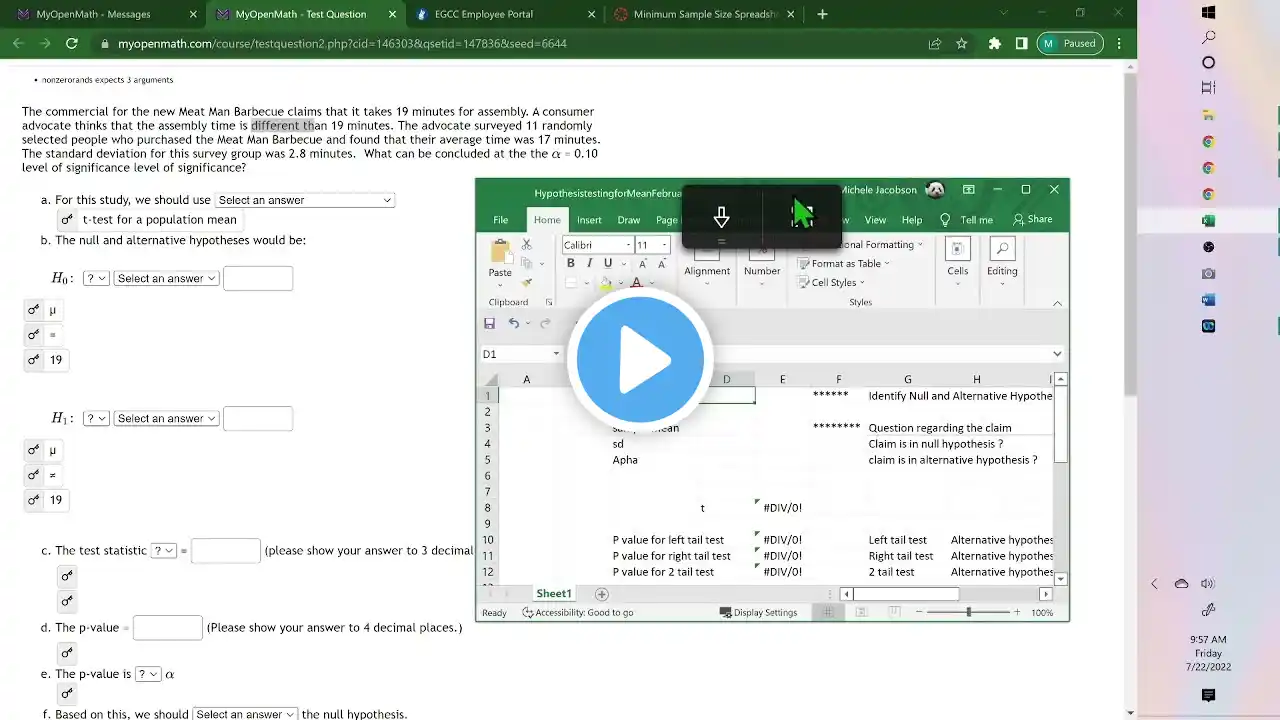Open the Name Box D1 dropdown arrow
Image resolution: width=1280 pixels, height=720 pixels.
(x=556, y=354)
